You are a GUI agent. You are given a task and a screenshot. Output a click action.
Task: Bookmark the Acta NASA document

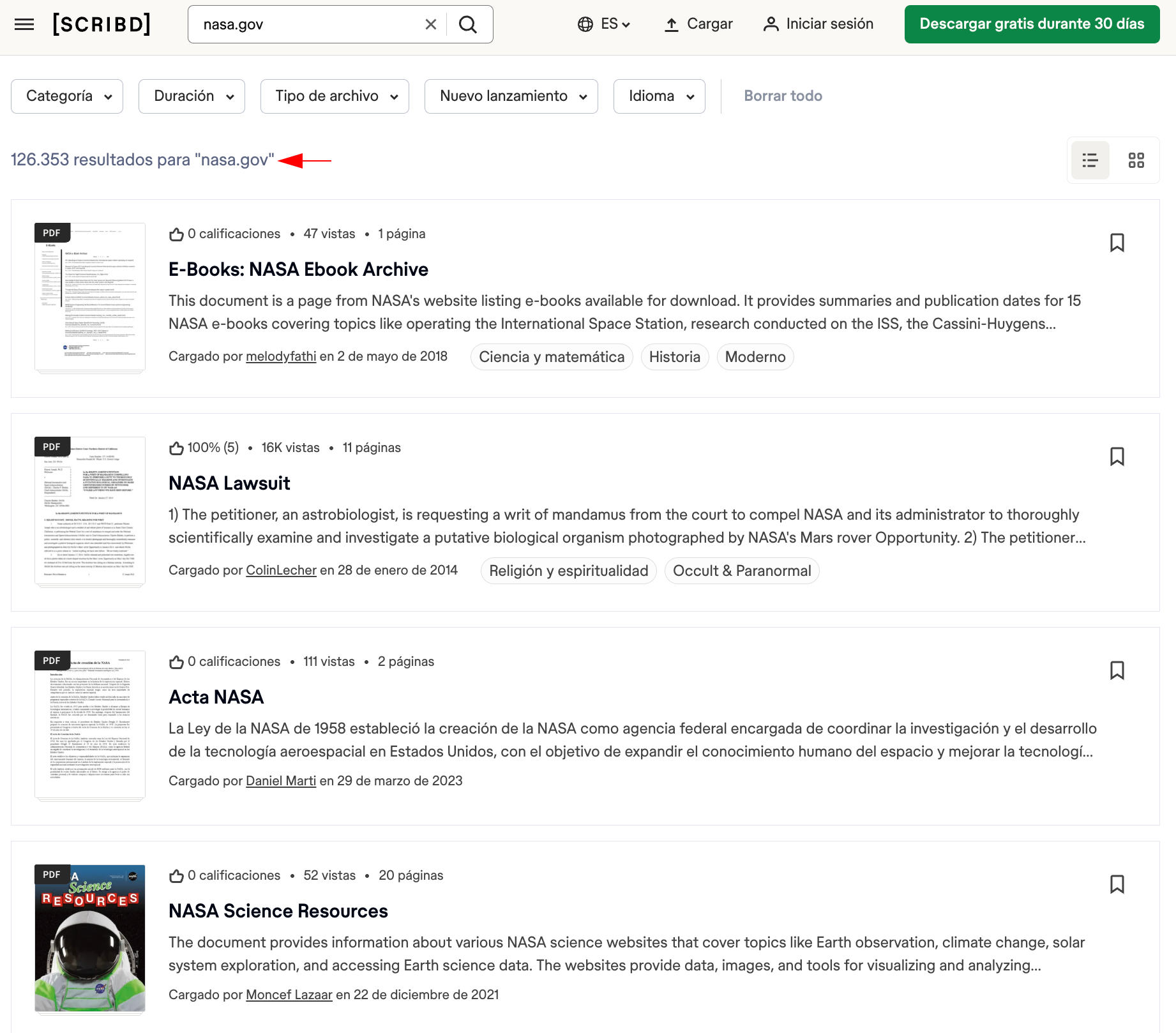click(x=1117, y=670)
